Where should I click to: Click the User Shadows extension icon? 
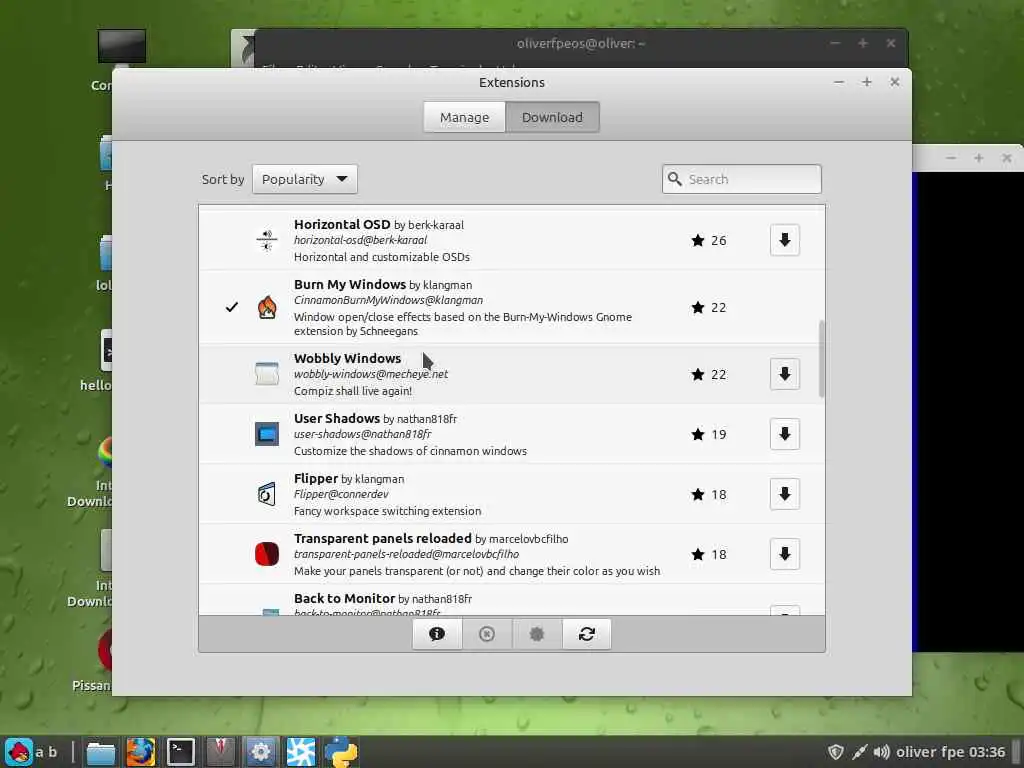[x=266, y=434]
